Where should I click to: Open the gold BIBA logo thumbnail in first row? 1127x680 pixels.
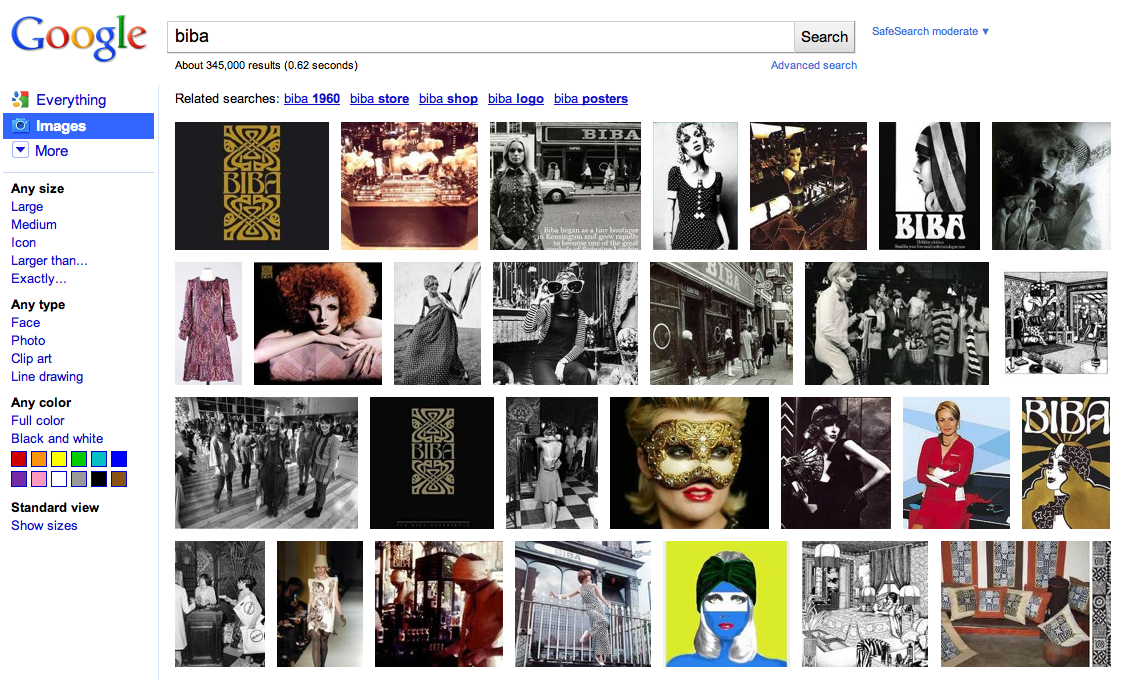pyautogui.click(x=252, y=186)
